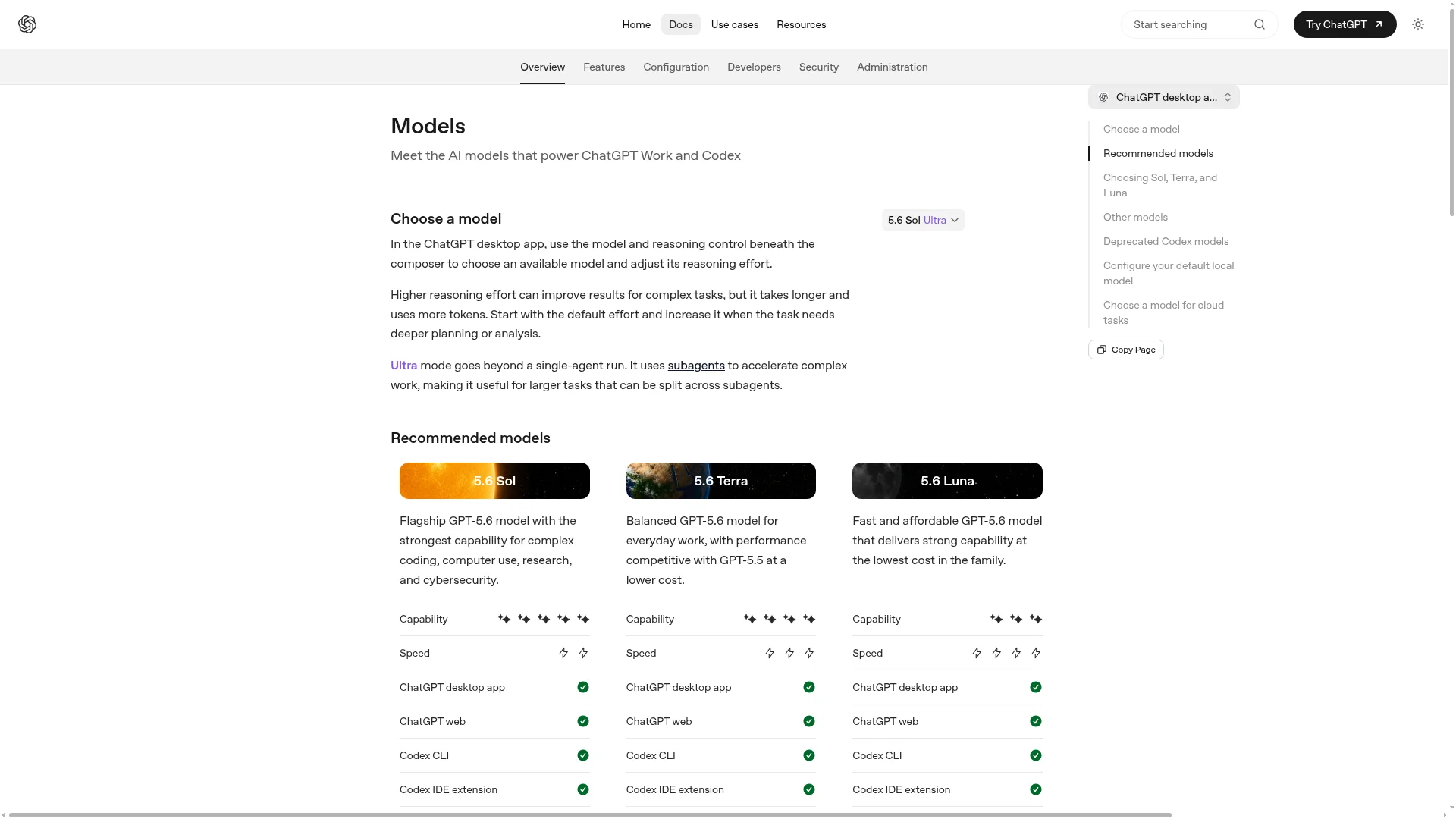
Task: Click Terra's Codex IDE extension checkmark
Action: tap(809, 789)
